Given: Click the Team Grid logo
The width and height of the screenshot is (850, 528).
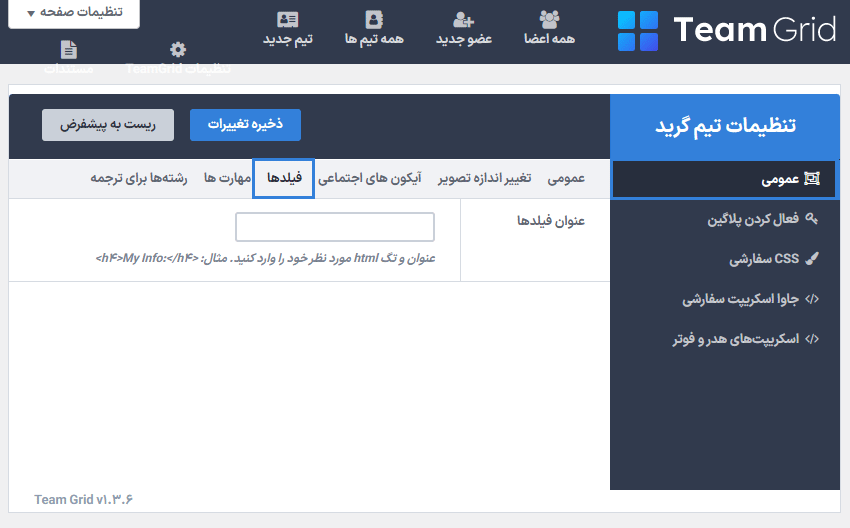Looking at the screenshot, I should click(x=726, y=30).
